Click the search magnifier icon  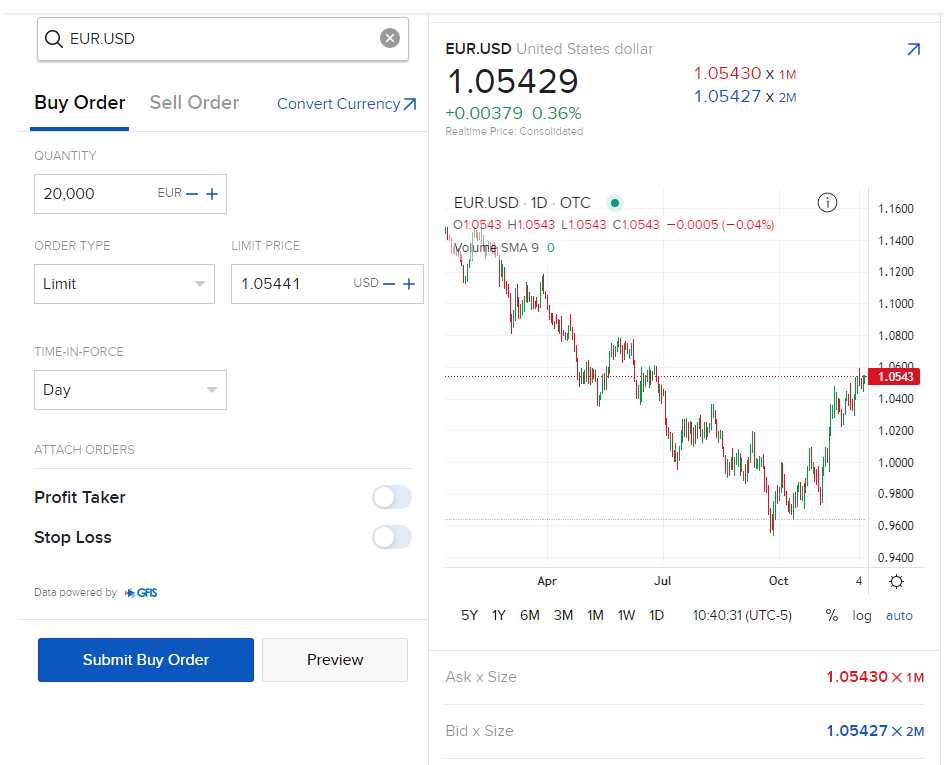coord(54,39)
